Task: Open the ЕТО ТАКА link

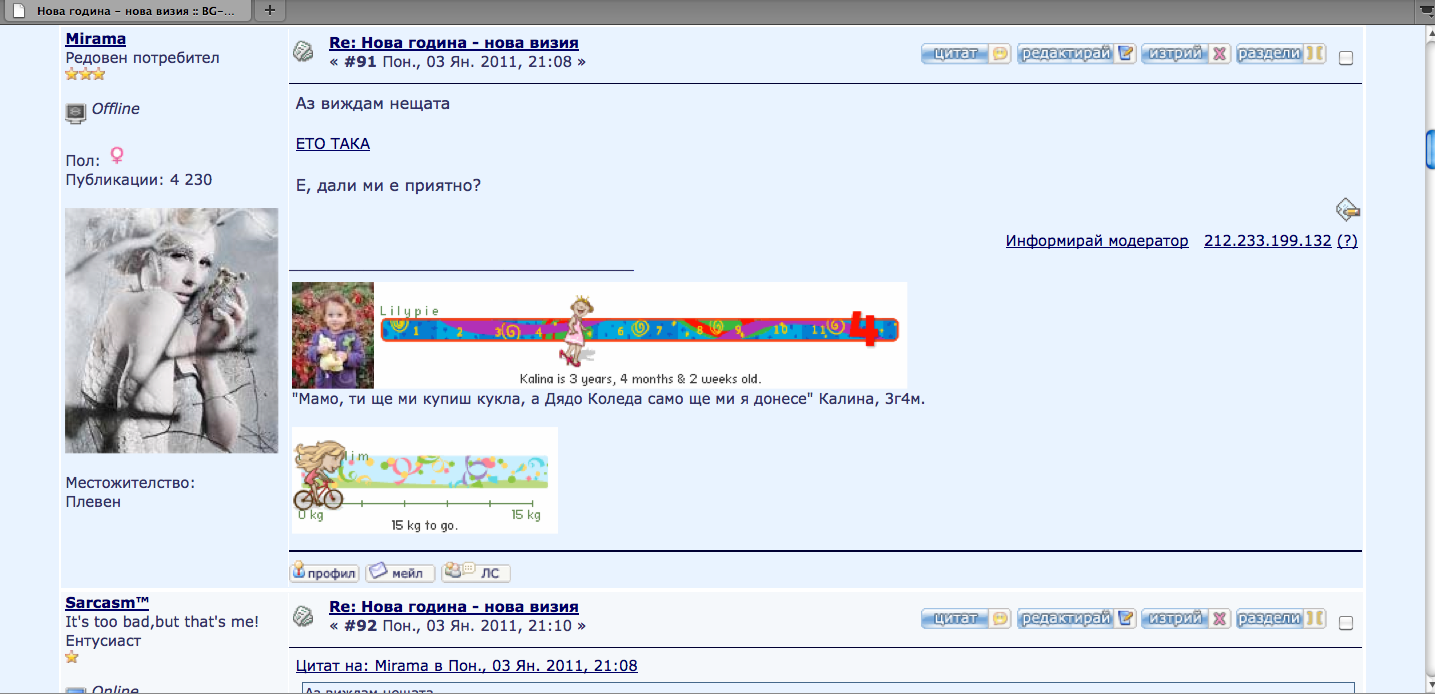Action: [x=333, y=144]
